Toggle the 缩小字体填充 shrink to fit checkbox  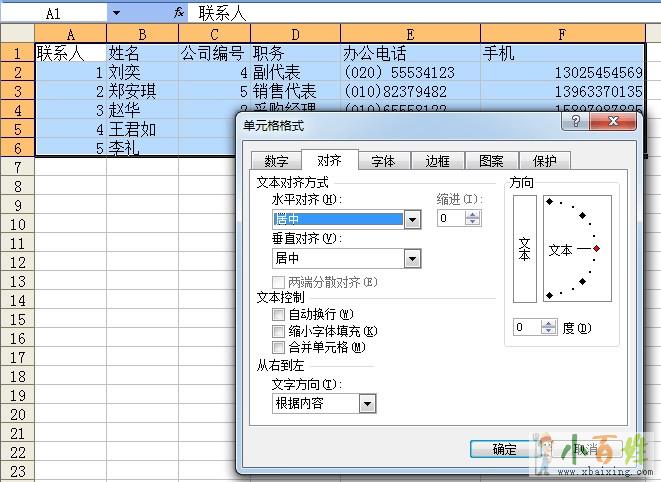(279, 331)
